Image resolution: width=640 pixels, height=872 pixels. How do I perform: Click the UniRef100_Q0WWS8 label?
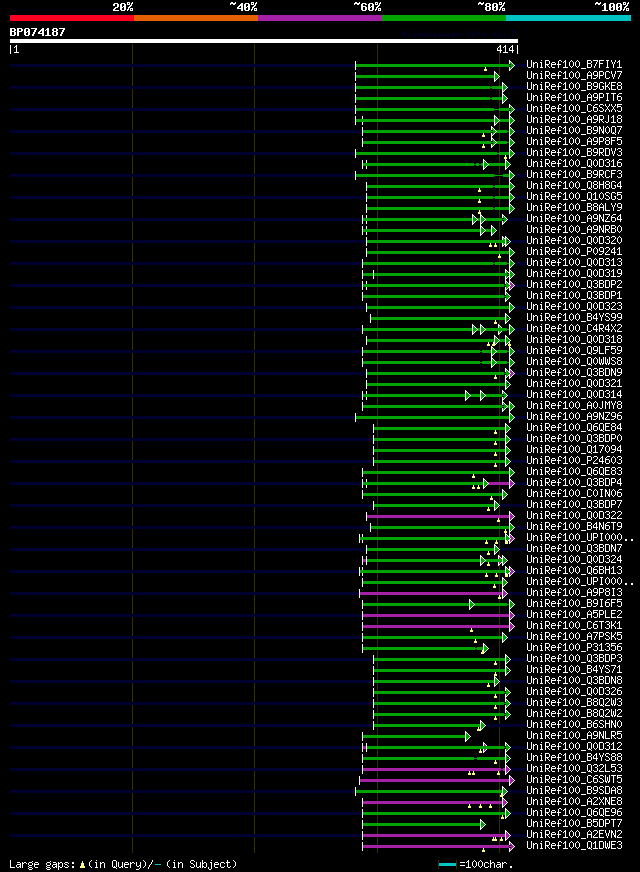574,362
